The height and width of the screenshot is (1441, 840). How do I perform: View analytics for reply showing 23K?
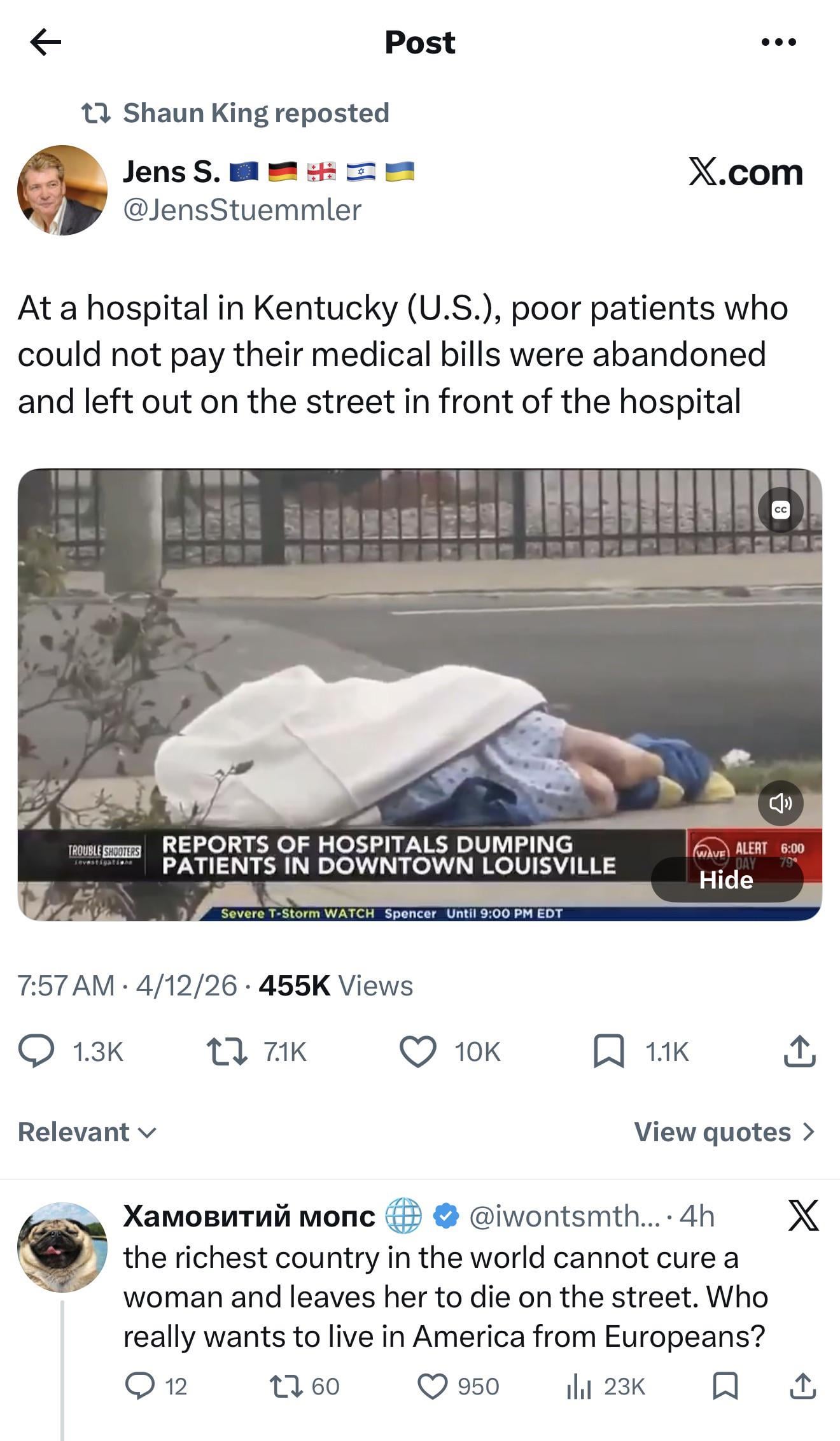pyautogui.click(x=606, y=1386)
